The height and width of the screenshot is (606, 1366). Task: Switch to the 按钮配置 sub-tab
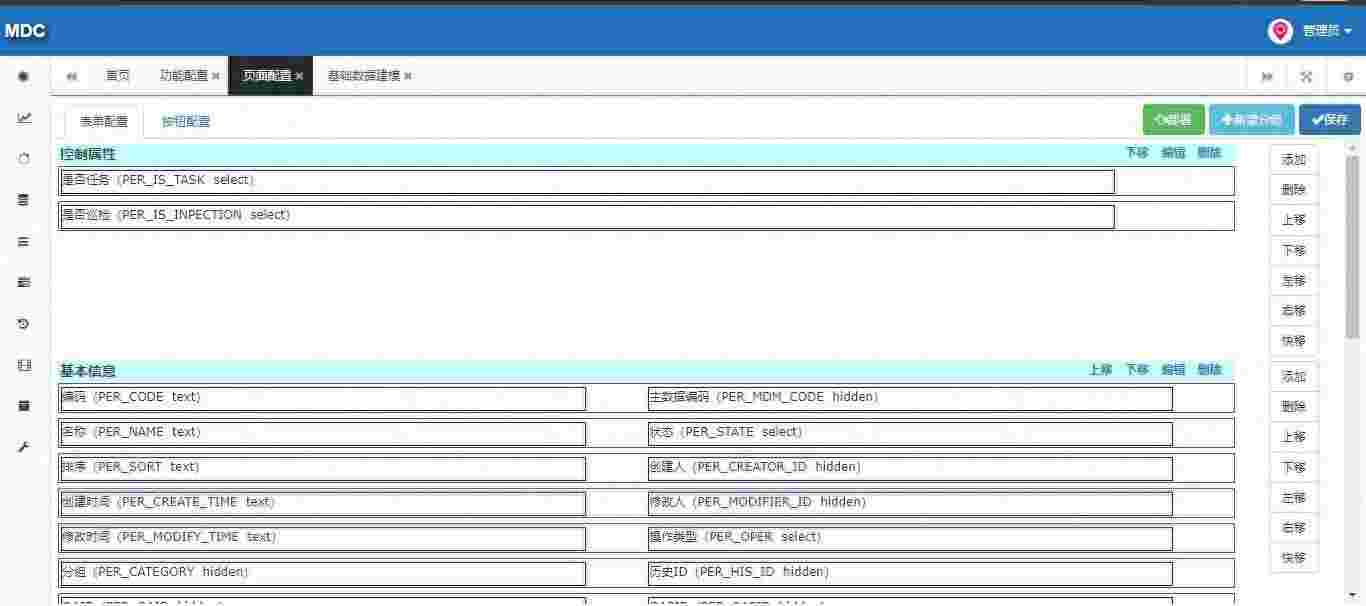pos(186,122)
